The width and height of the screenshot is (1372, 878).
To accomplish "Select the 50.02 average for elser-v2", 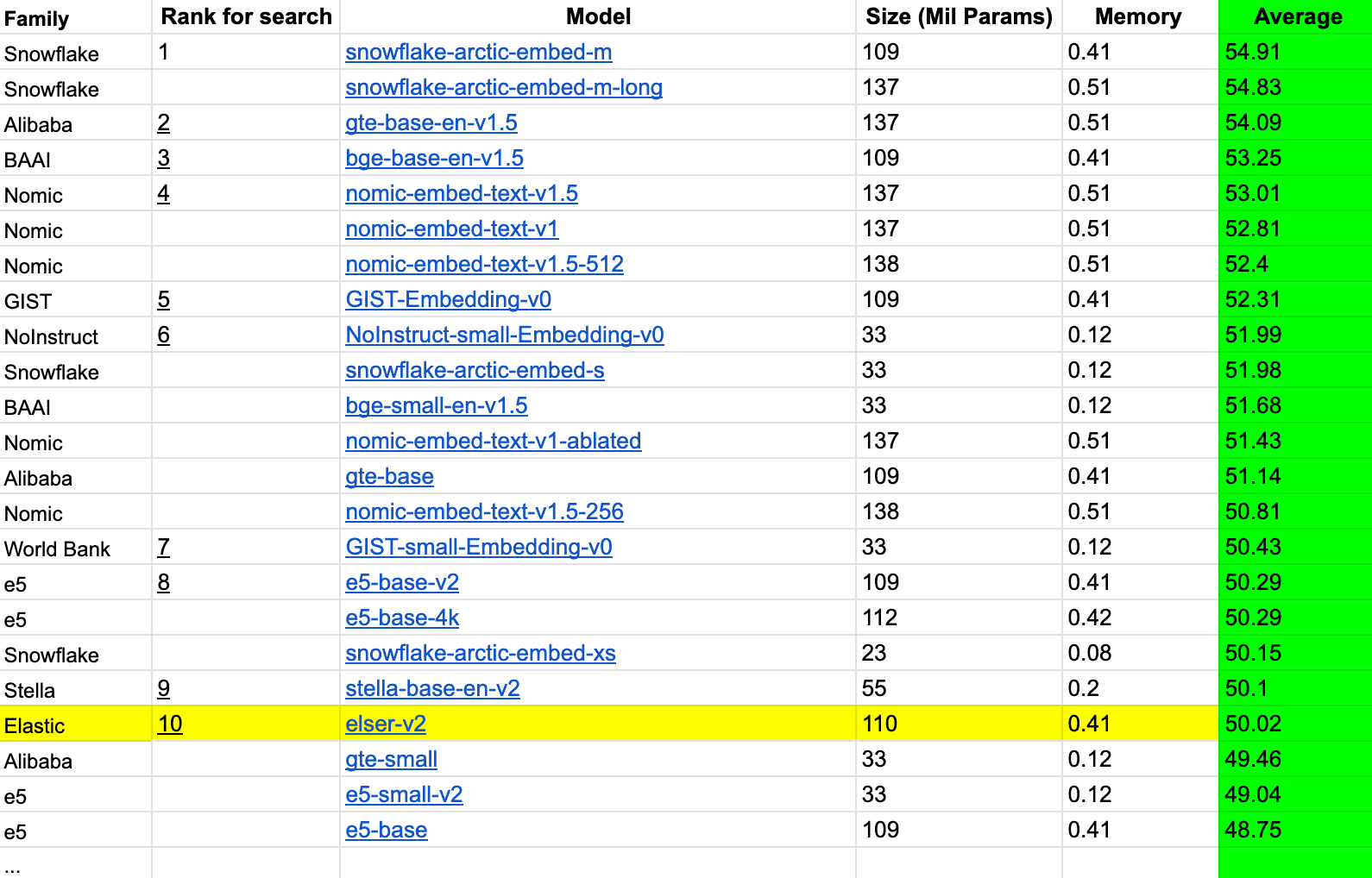I will tap(1295, 724).
